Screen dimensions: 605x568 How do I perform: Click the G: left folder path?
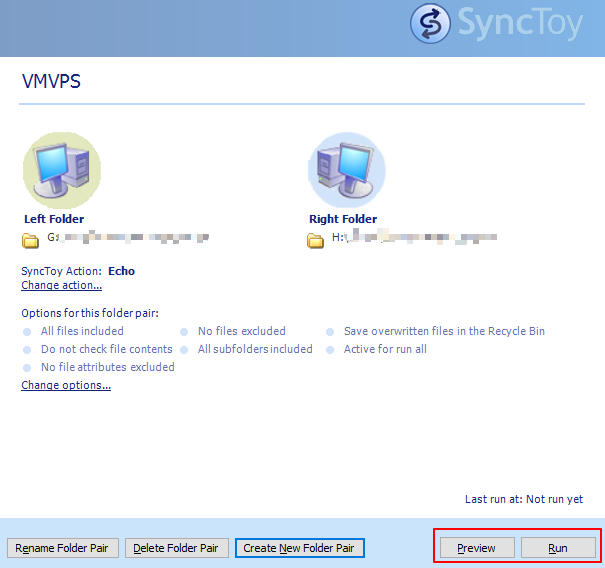click(128, 237)
